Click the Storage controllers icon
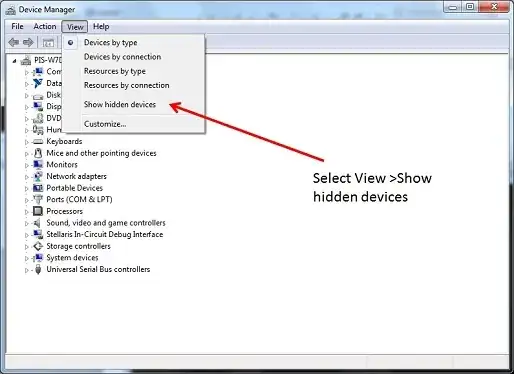Viewport: 514px width, 374px height. point(38,246)
